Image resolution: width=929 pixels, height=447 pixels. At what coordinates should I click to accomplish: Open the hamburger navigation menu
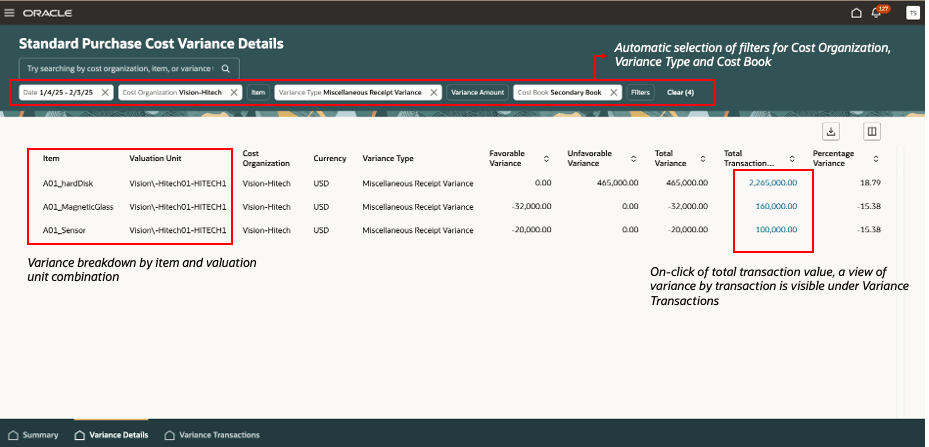click(x=9, y=13)
